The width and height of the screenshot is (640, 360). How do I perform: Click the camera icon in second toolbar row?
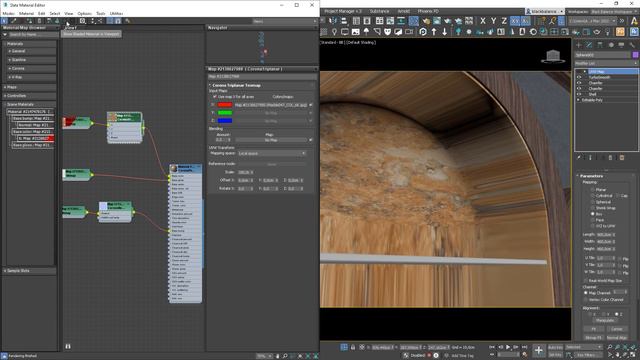point(409,31)
